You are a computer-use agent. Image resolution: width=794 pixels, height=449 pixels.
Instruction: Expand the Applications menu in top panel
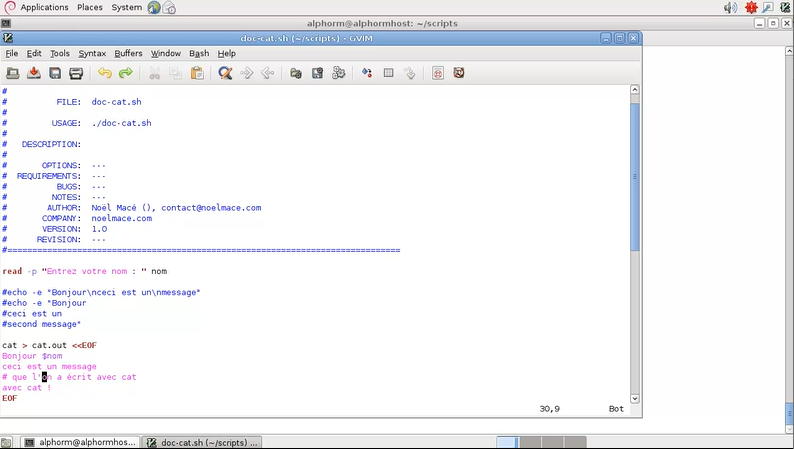click(x=44, y=7)
